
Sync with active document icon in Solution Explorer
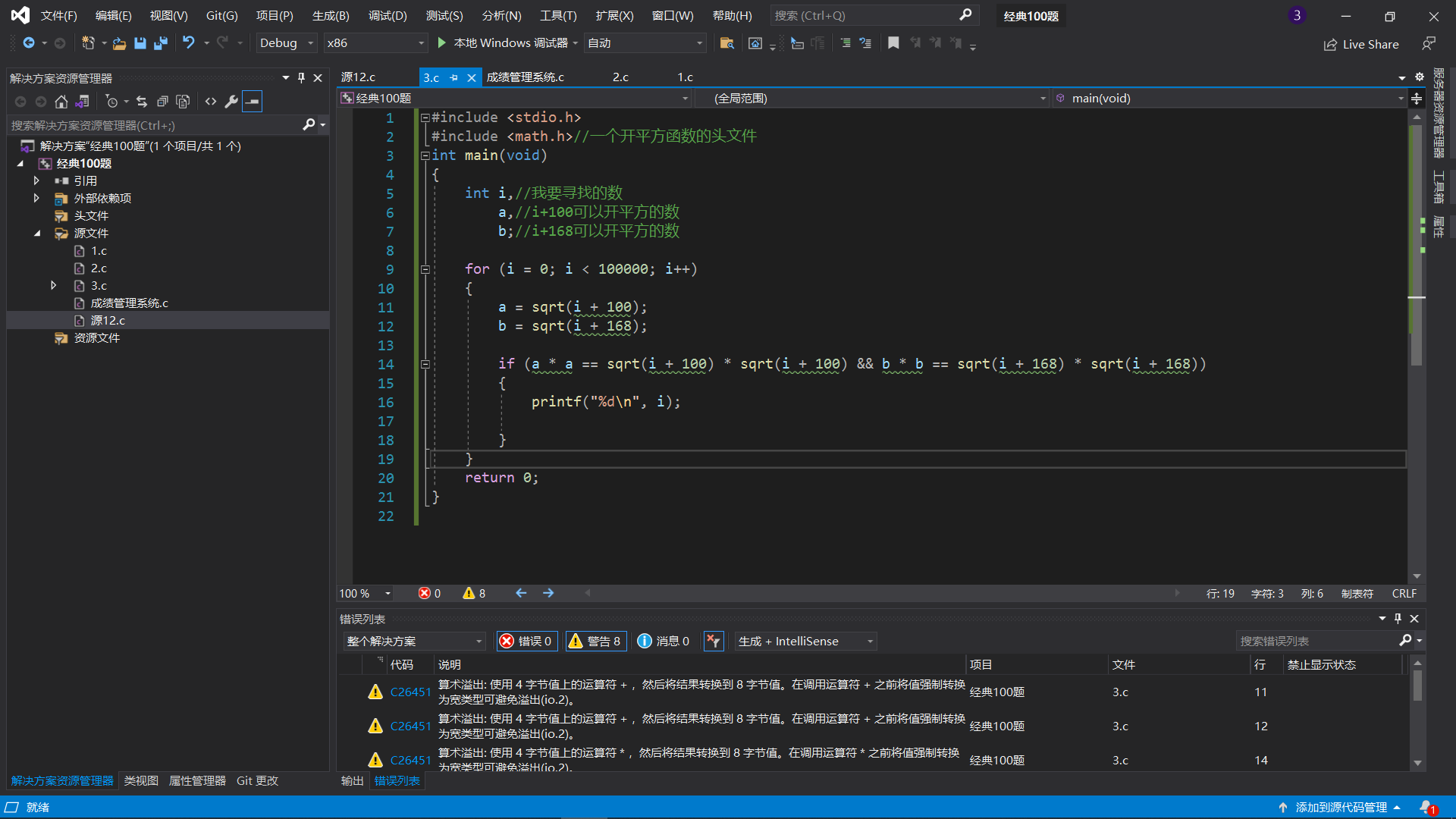(x=142, y=101)
